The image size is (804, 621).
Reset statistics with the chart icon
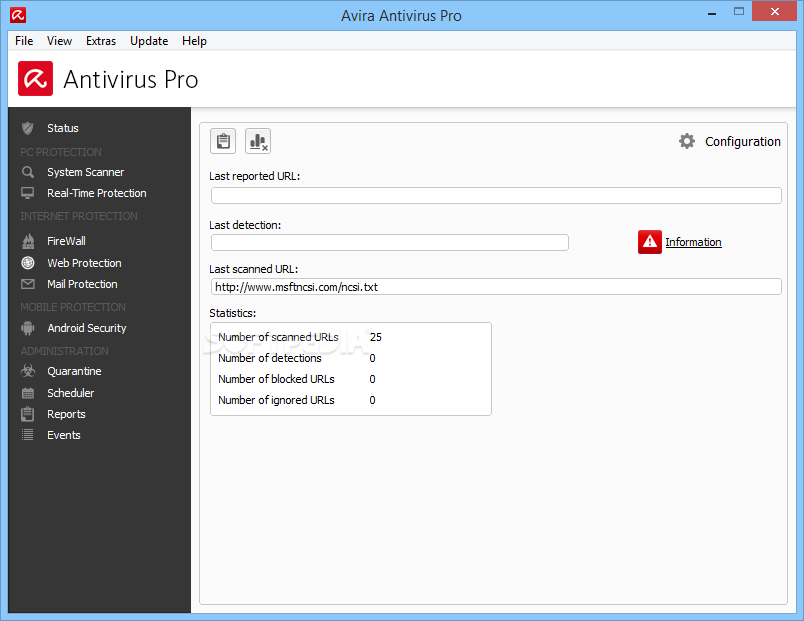(258, 141)
